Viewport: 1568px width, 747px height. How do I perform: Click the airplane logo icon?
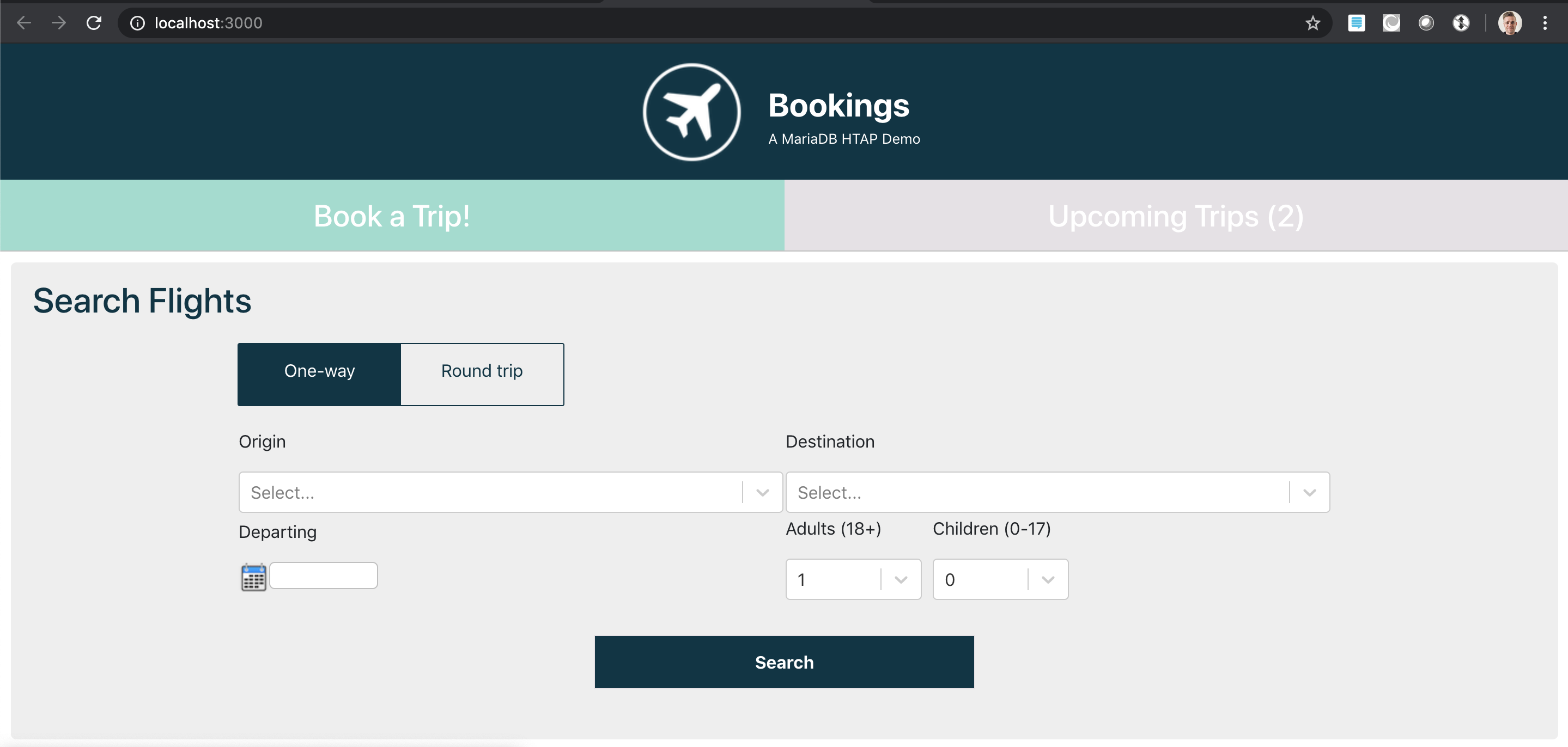click(x=691, y=112)
